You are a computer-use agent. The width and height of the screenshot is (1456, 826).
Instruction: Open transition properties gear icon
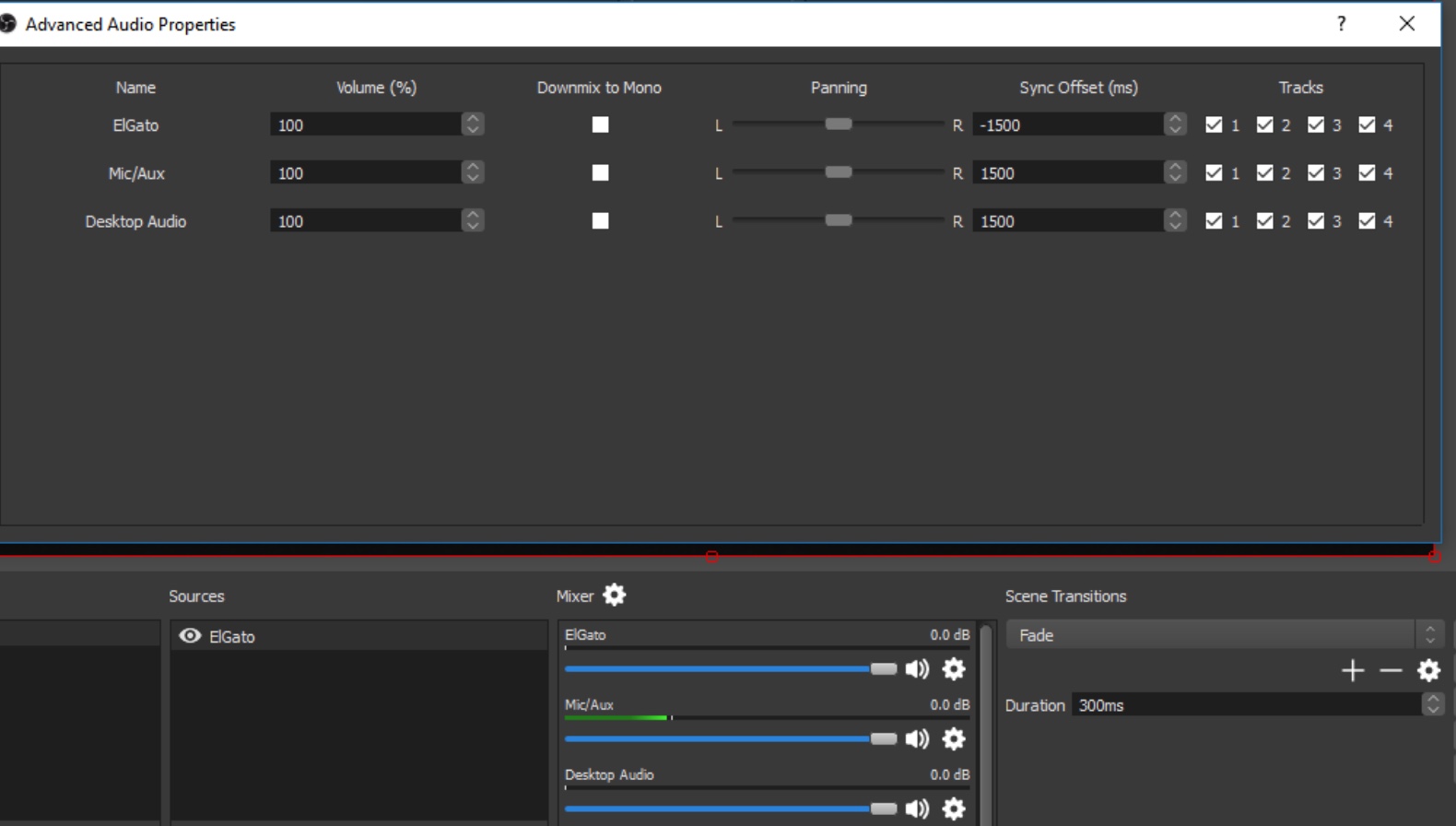pyautogui.click(x=1428, y=670)
